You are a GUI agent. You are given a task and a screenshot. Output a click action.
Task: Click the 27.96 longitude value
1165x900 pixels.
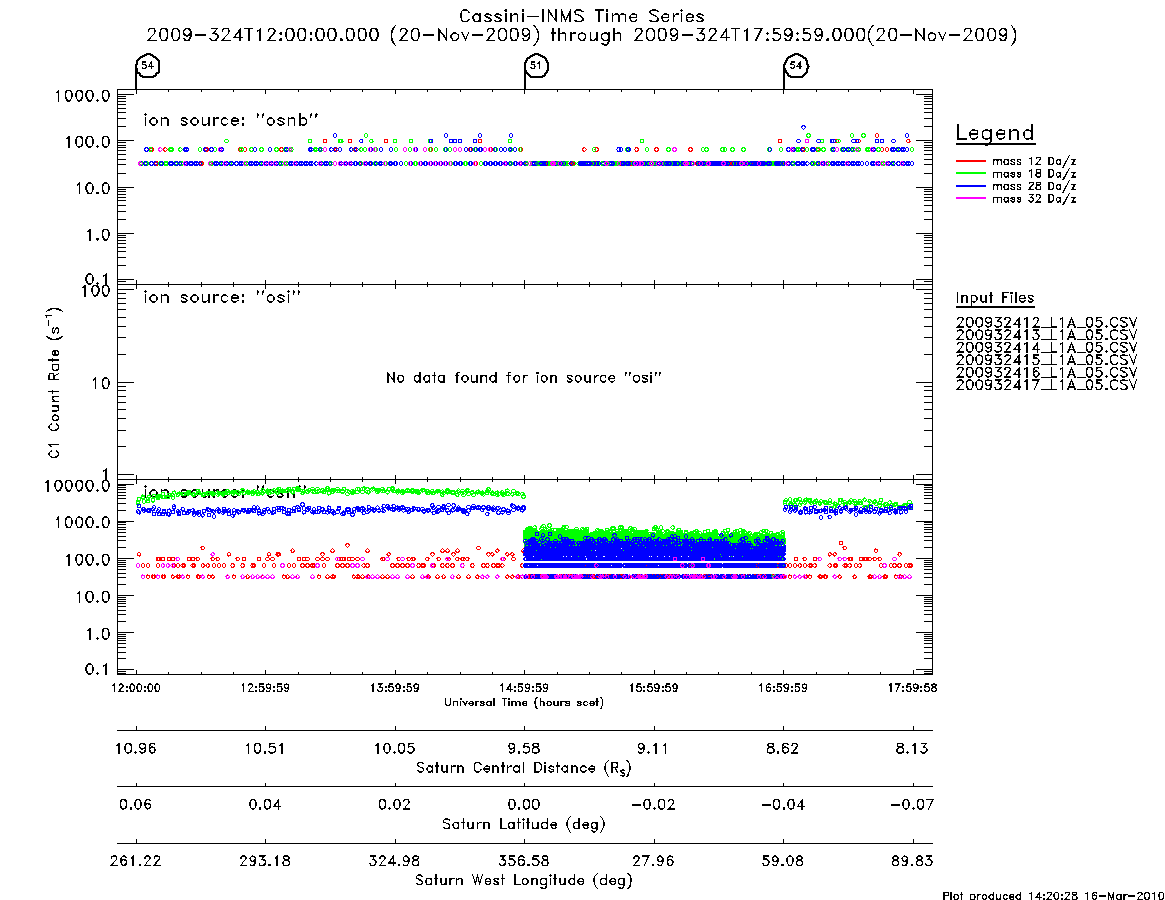(x=653, y=861)
